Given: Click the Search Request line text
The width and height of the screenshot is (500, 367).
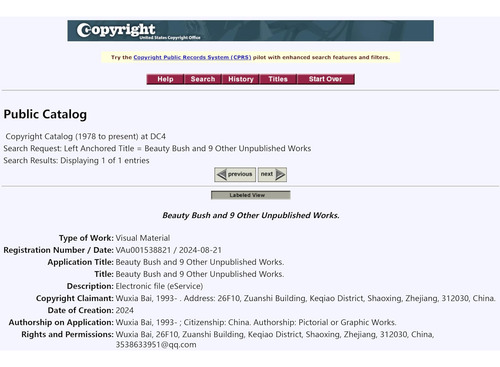Looking at the screenshot, I should pos(157,148).
